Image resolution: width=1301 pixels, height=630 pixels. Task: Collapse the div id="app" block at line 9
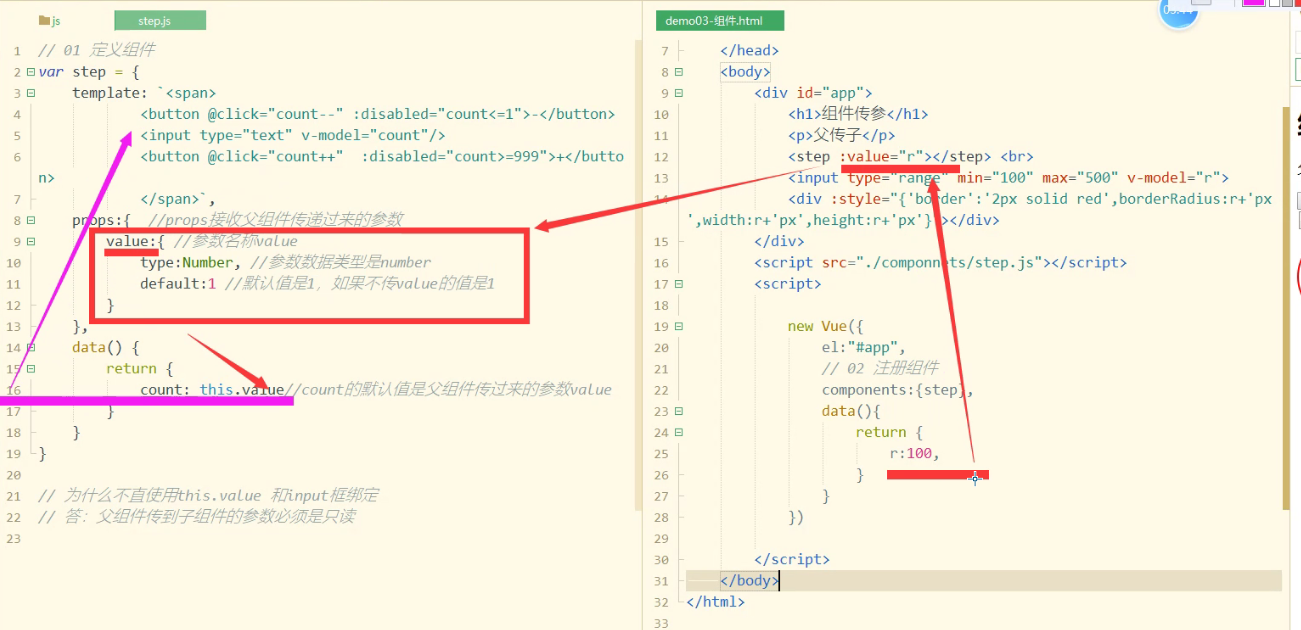pyautogui.click(x=679, y=93)
